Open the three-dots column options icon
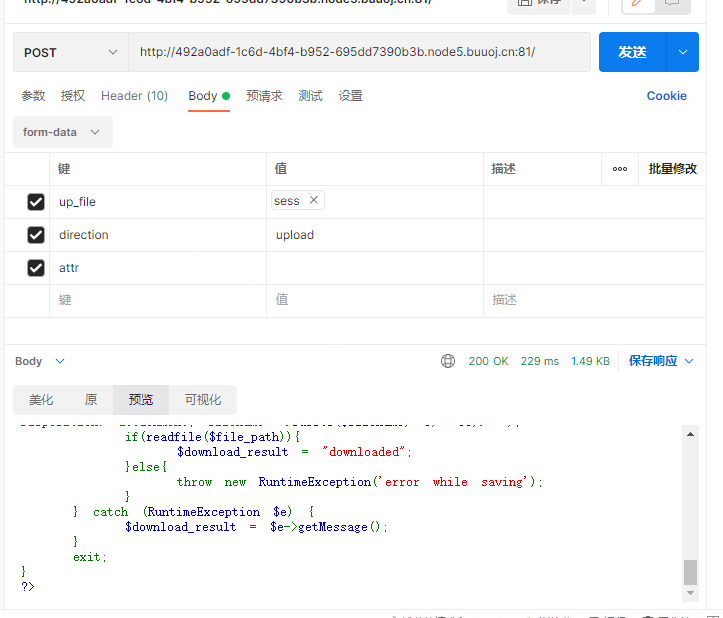The width and height of the screenshot is (723, 618). click(x=620, y=169)
